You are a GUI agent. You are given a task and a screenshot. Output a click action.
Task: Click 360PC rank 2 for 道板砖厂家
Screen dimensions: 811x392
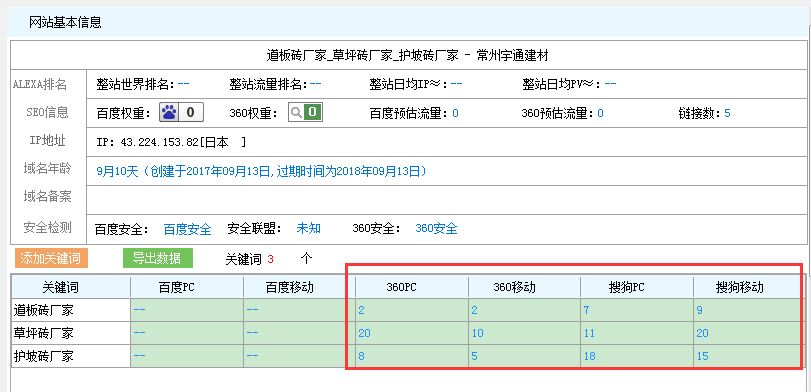(x=361, y=310)
